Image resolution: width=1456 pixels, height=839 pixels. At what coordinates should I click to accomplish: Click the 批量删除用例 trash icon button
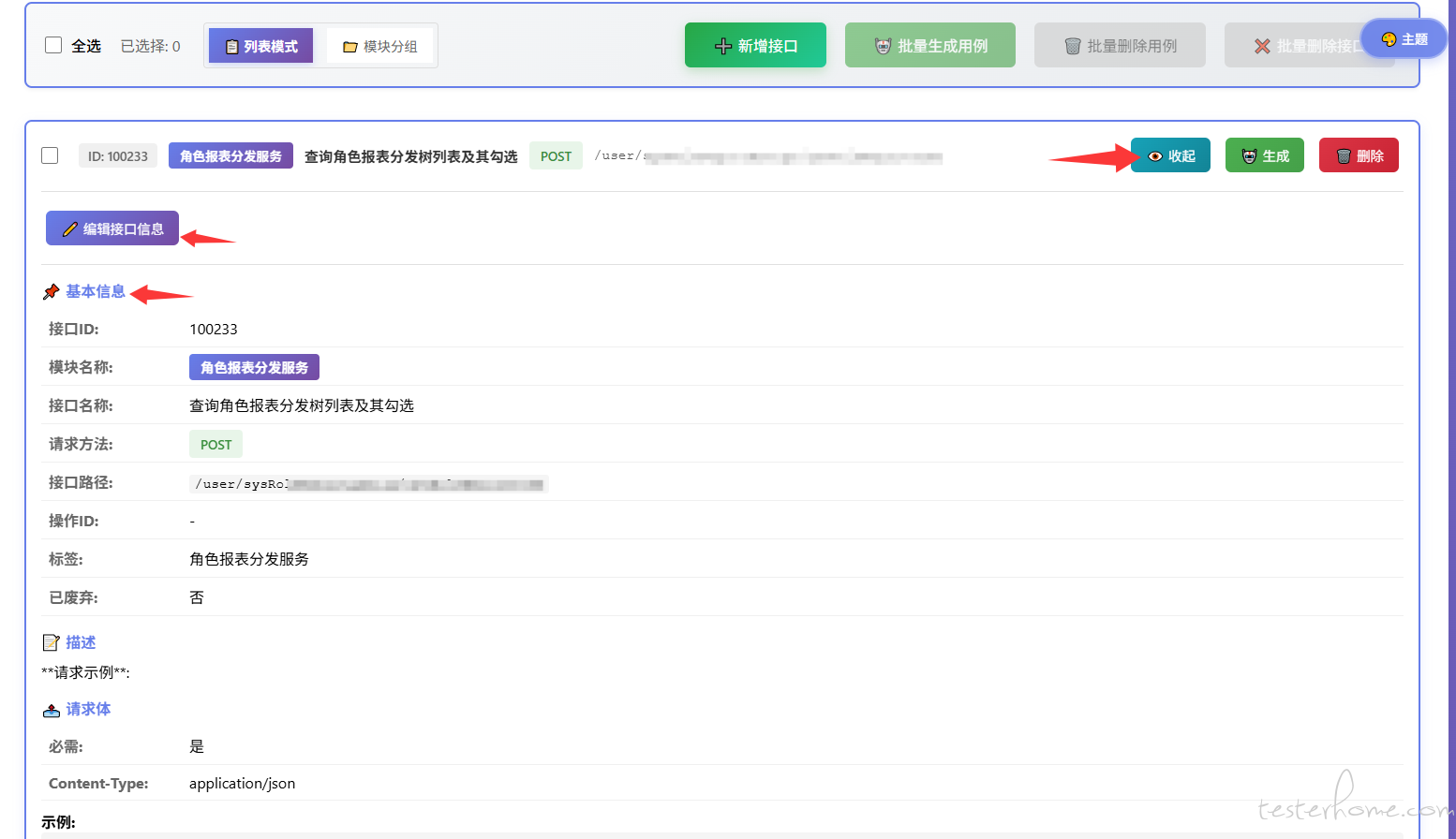point(1073,46)
